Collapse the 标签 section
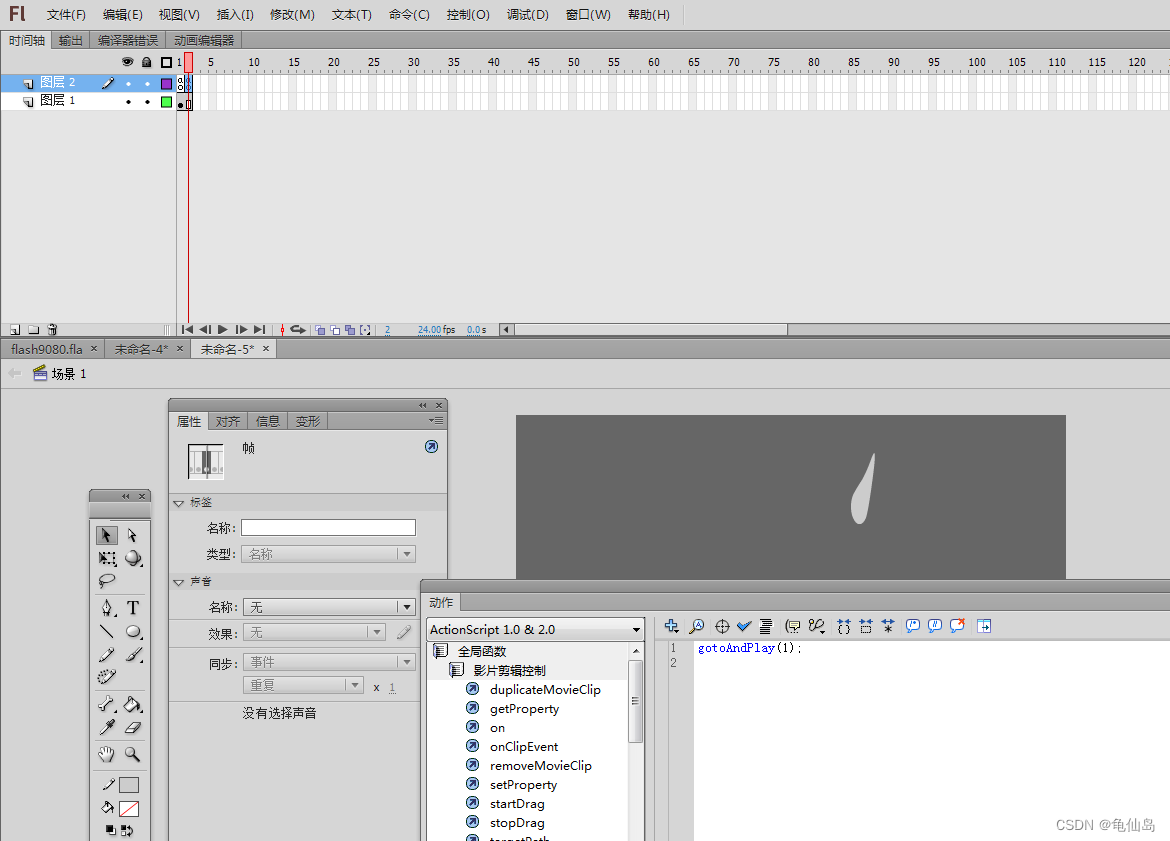The width and height of the screenshot is (1170, 841). pos(178,503)
